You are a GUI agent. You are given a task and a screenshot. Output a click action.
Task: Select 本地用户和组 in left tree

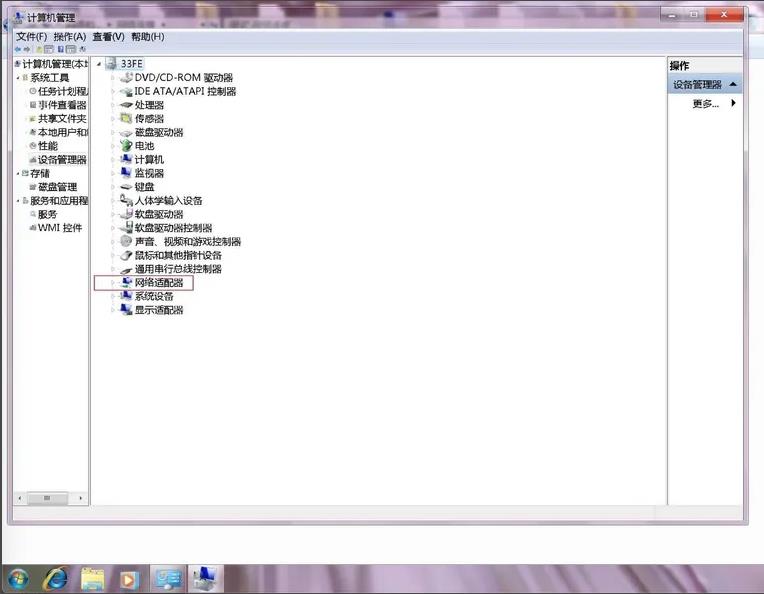62,132
